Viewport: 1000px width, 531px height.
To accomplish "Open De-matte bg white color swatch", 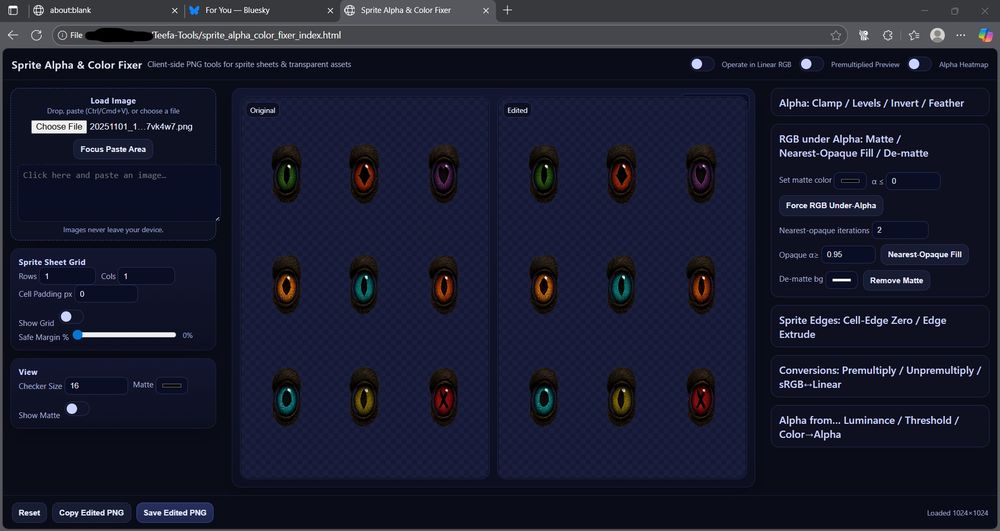I will tap(841, 280).
